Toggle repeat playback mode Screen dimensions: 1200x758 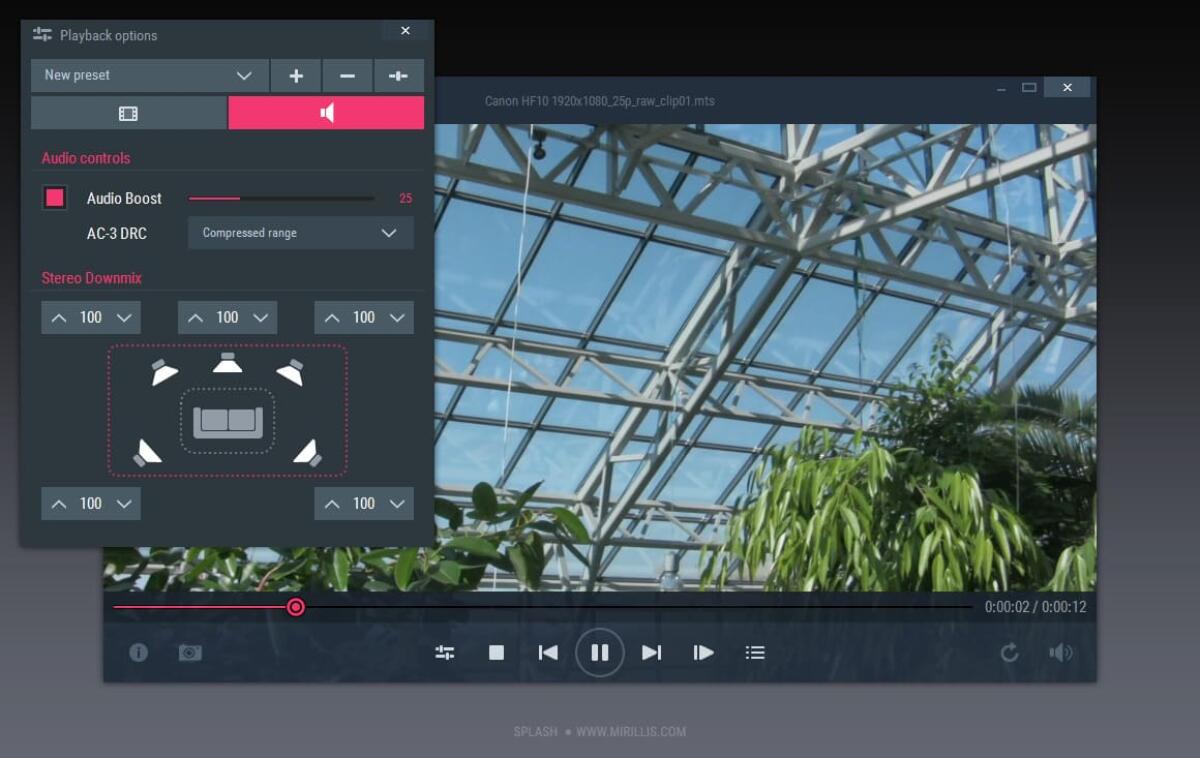1010,652
